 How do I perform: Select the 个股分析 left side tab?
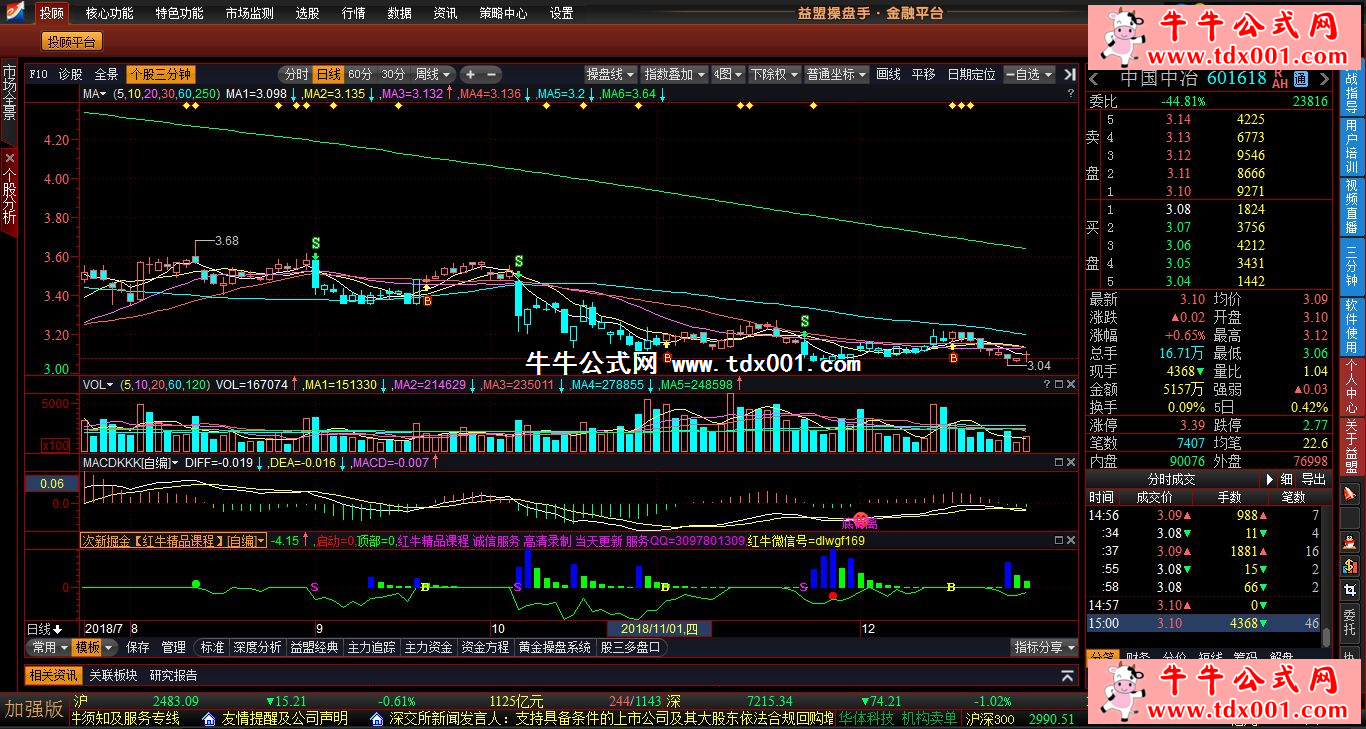point(9,193)
